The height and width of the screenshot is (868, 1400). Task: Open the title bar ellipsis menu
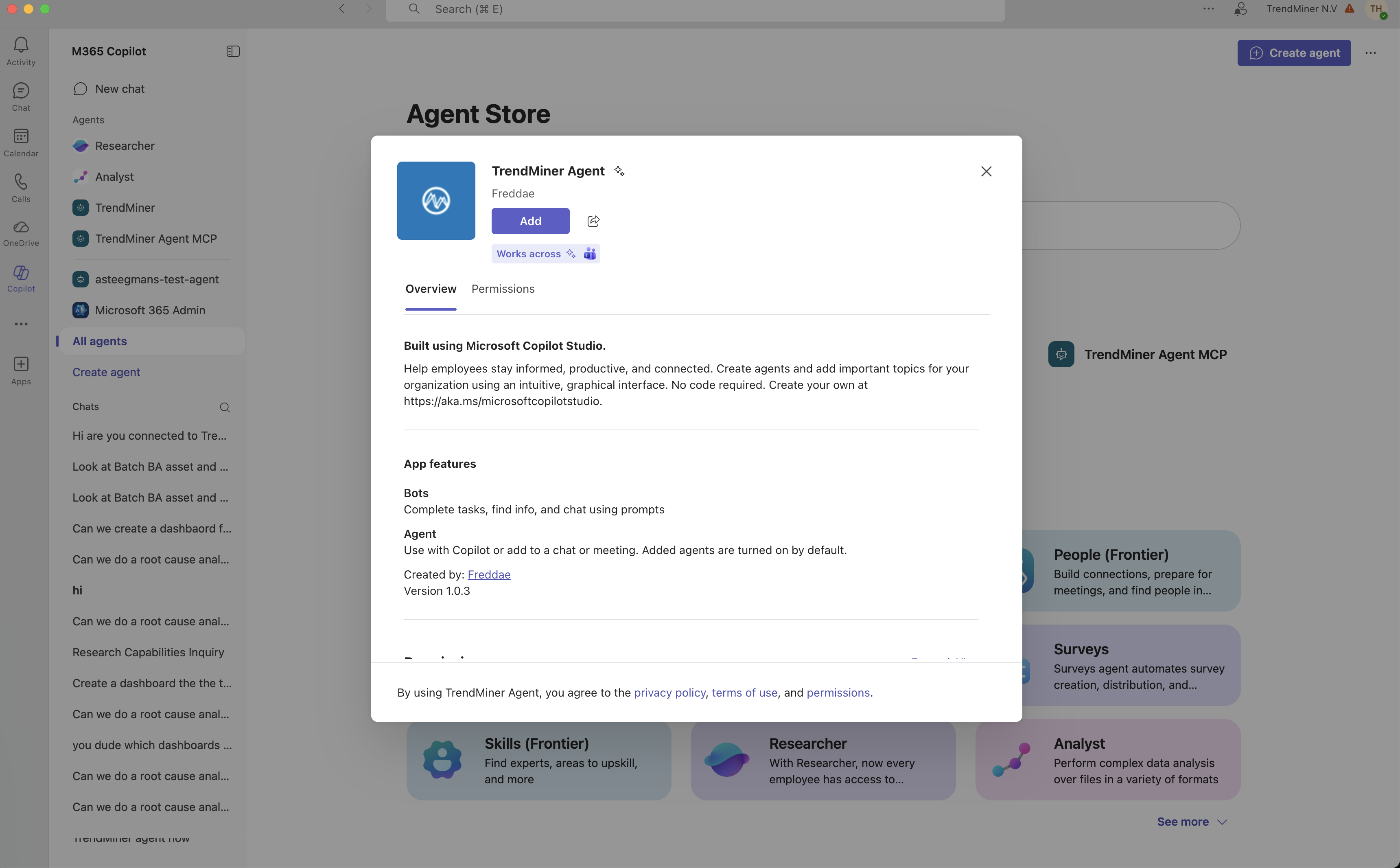pos(1209,9)
